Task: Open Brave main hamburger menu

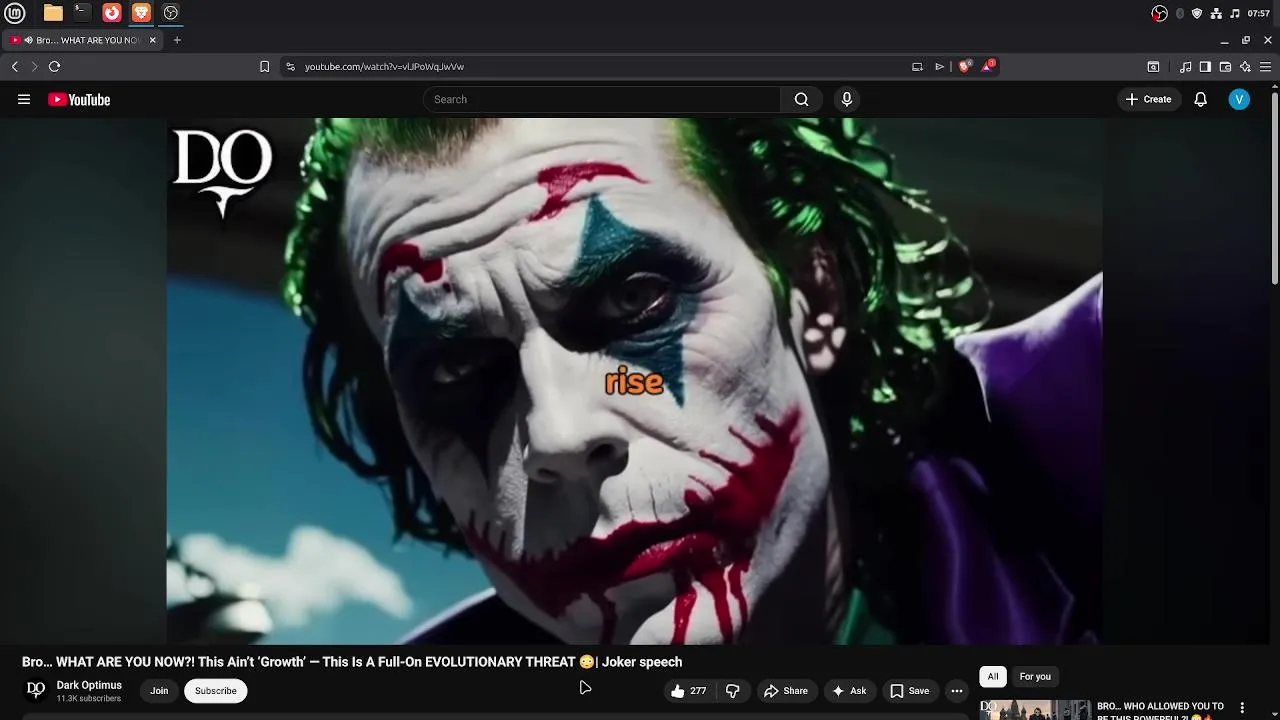Action: point(1265,67)
